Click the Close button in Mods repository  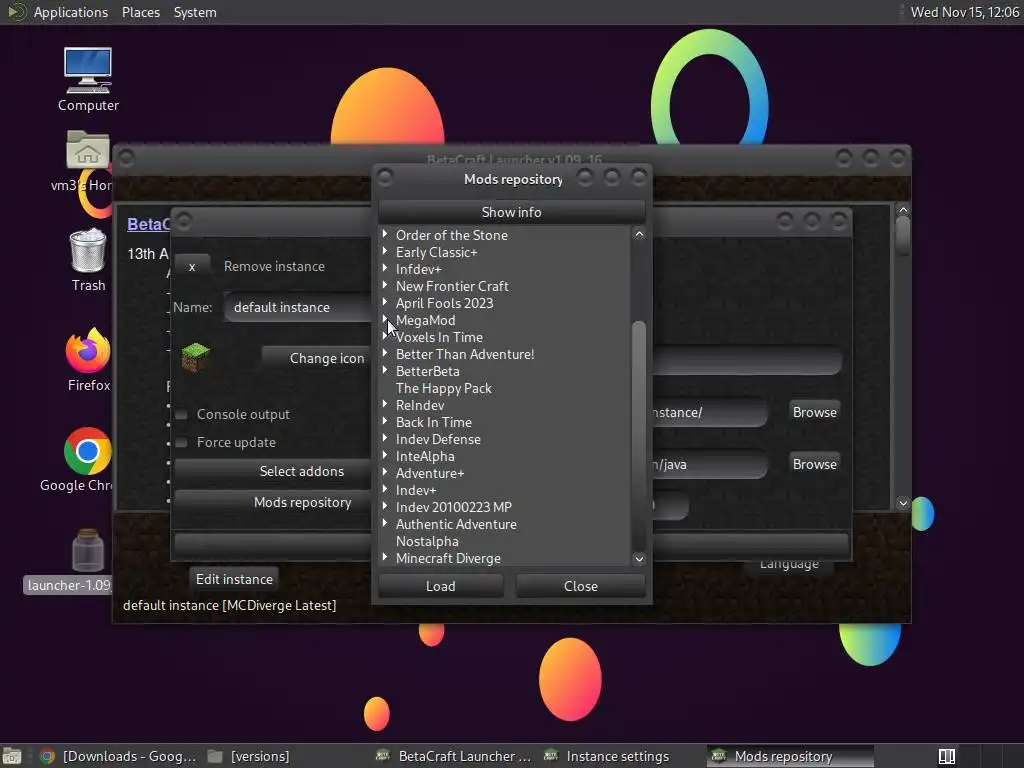(581, 586)
